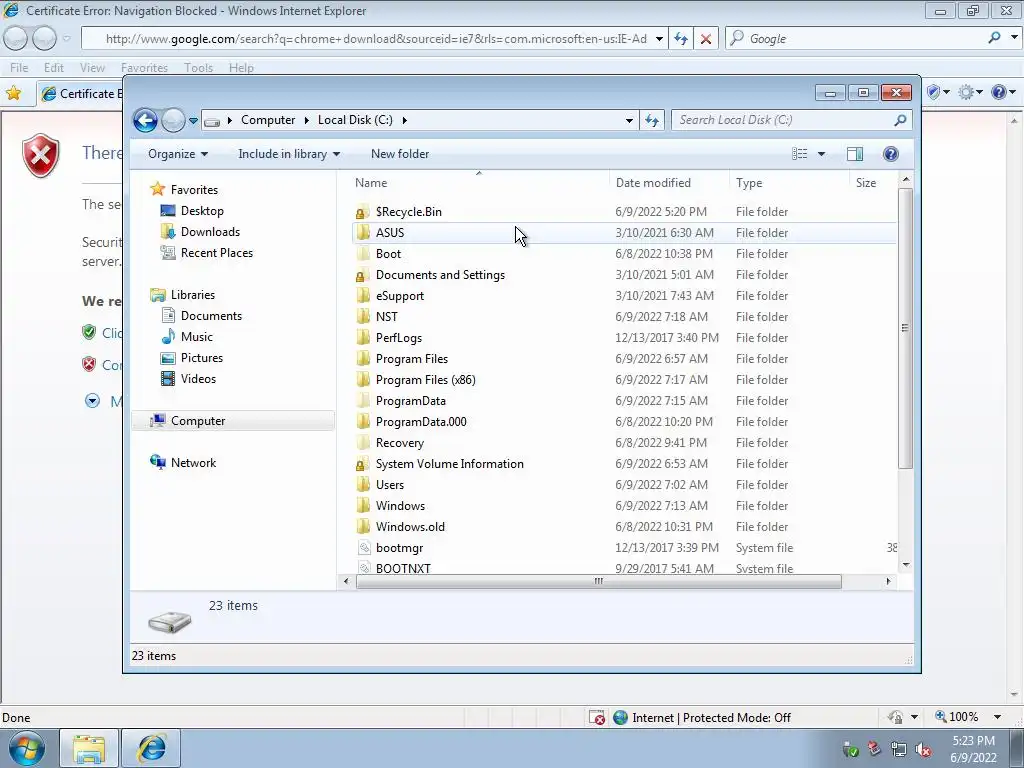
Task: Select Recent Places in navigation pane
Action: point(216,253)
